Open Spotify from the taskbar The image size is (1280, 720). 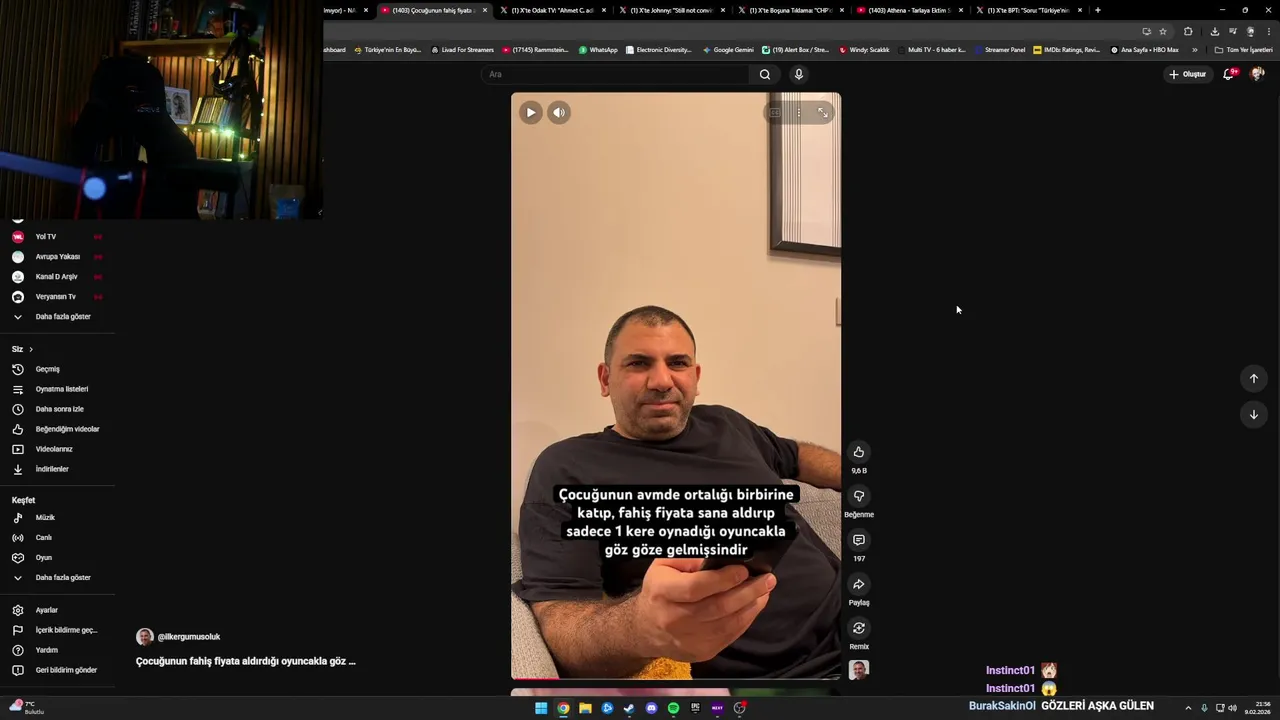click(x=673, y=708)
